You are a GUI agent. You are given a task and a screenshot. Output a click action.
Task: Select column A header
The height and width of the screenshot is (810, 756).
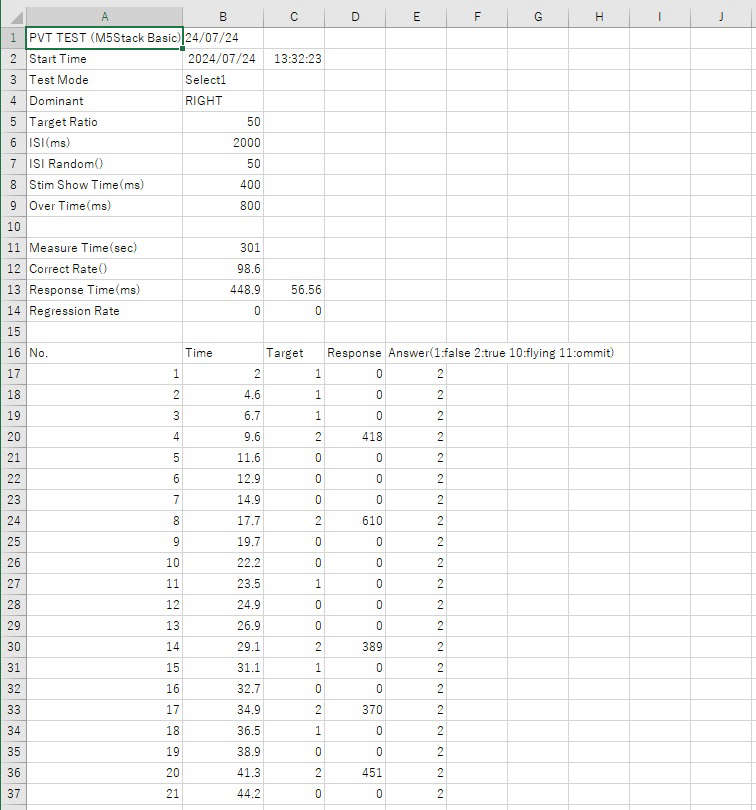pos(104,17)
